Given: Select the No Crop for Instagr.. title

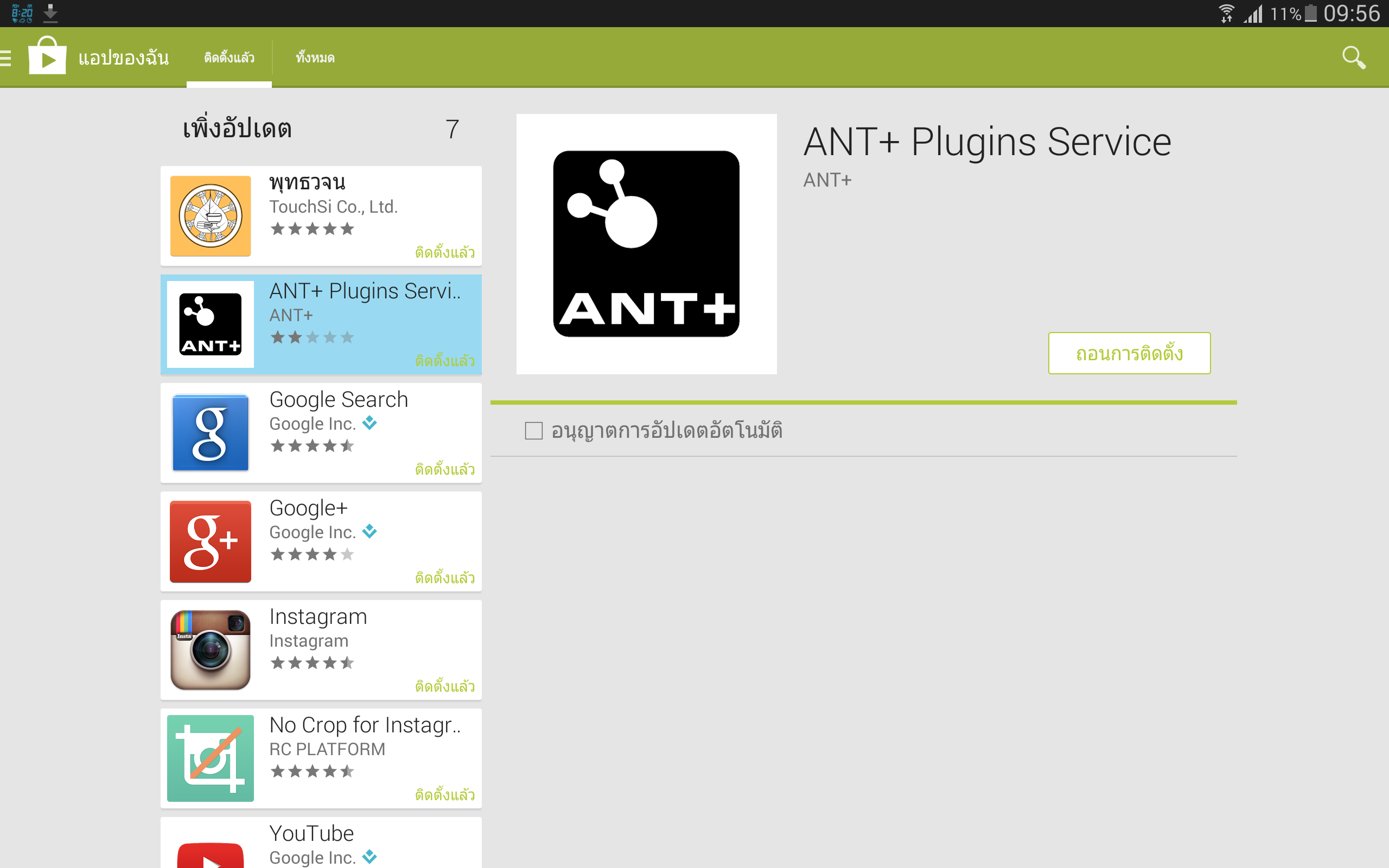Looking at the screenshot, I should [365, 725].
